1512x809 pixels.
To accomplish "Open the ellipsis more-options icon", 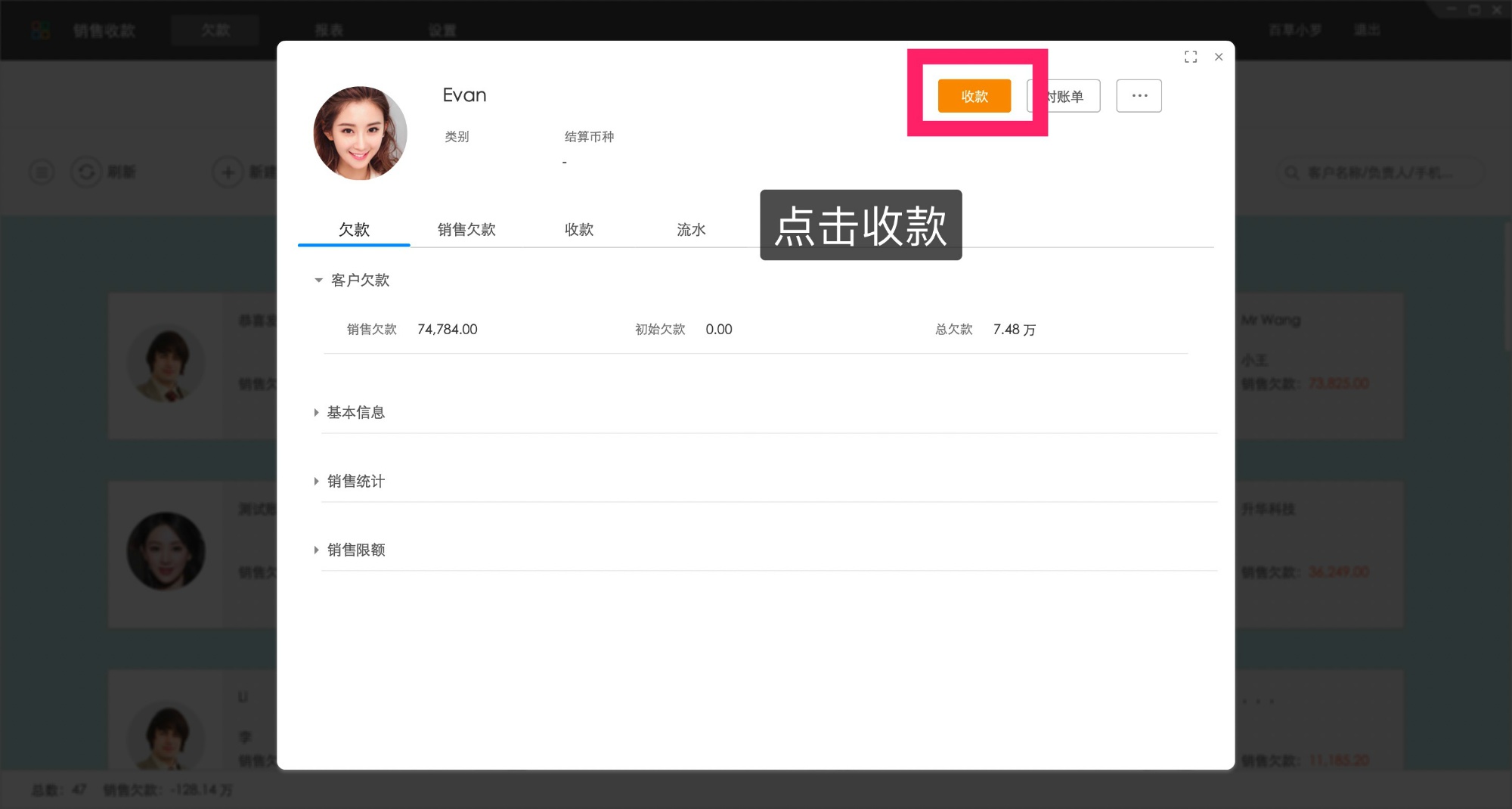I will pos(1139,95).
